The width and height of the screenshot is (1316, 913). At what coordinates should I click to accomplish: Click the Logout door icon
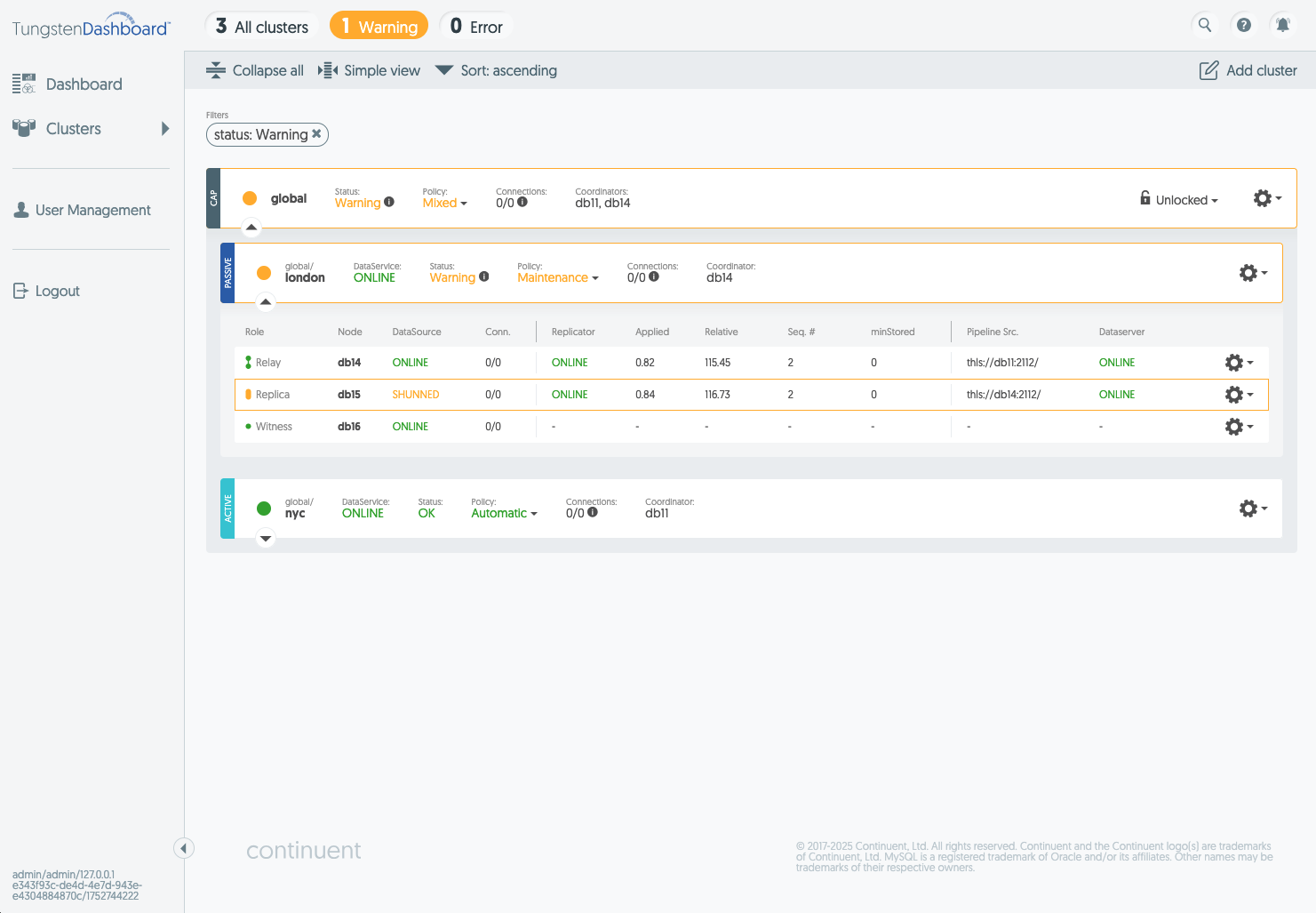click(x=21, y=291)
